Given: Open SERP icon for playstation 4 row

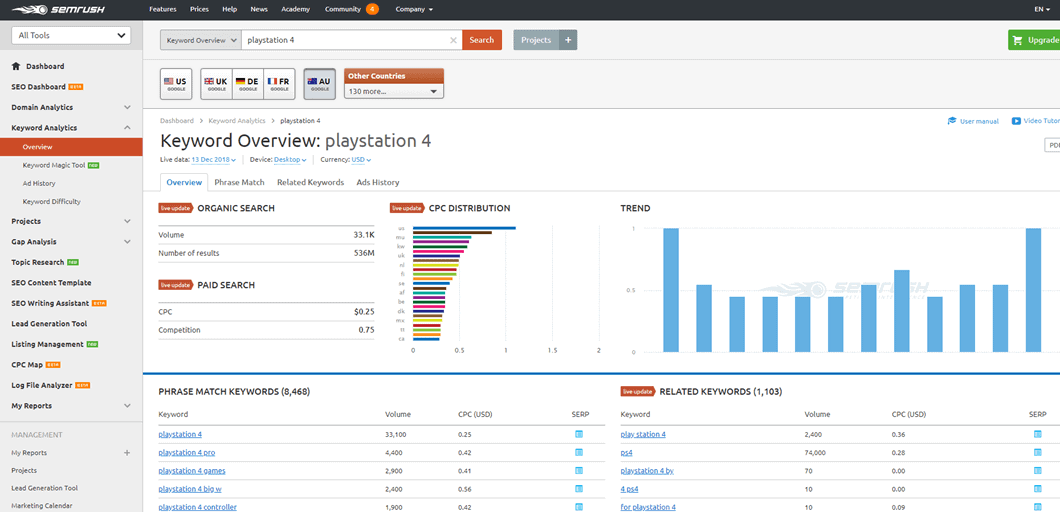Looking at the screenshot, I should (579, 434).
